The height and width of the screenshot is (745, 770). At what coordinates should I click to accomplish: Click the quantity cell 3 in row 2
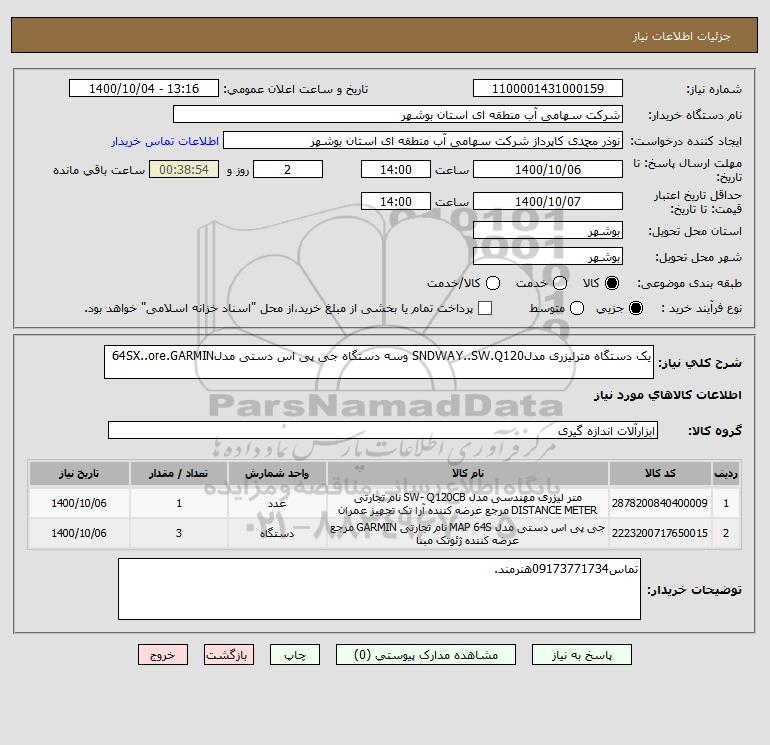tap(179, 533)
